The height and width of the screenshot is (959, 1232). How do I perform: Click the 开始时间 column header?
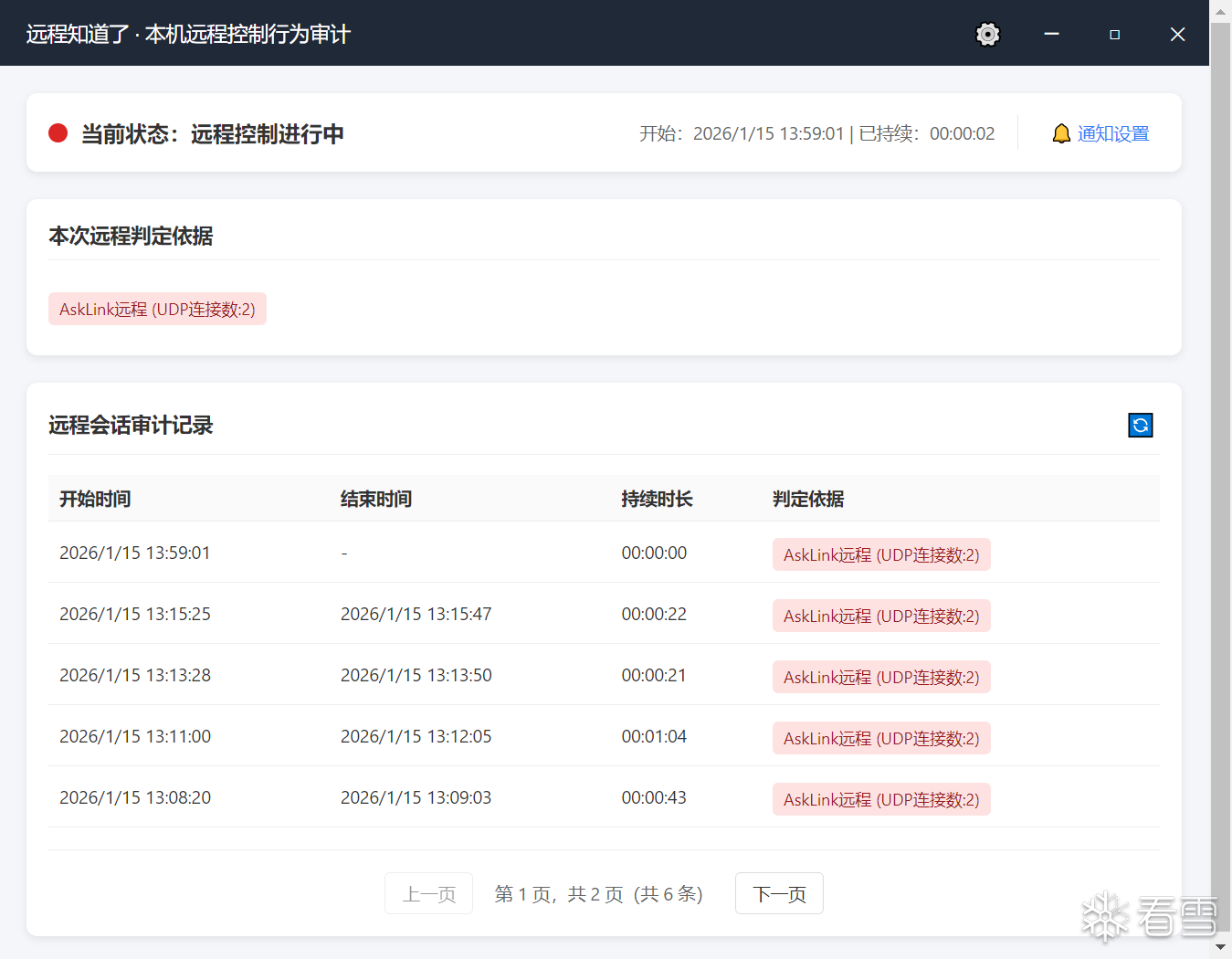click(x=95, y=499)
